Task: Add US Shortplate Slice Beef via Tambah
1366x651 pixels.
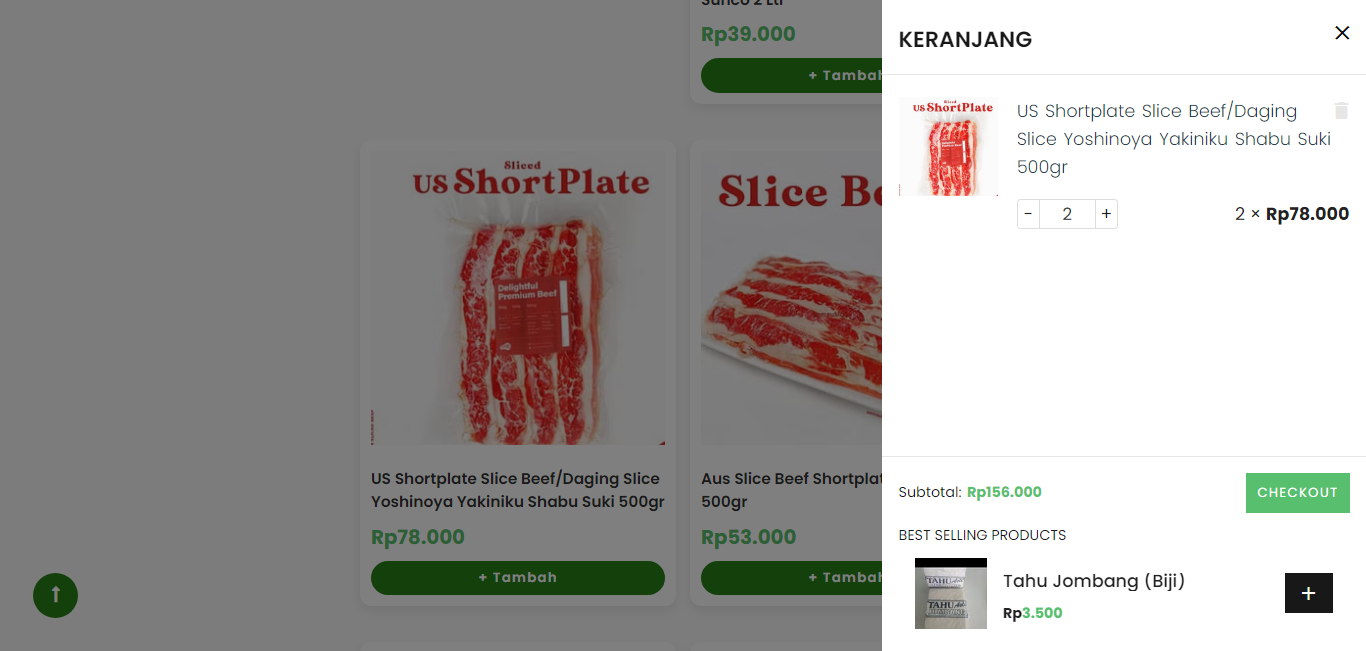Action: pos(517,578)
